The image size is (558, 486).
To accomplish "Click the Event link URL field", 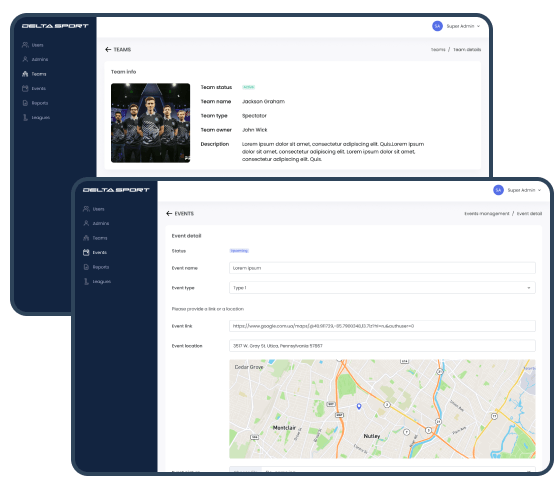I will point(382,326).
